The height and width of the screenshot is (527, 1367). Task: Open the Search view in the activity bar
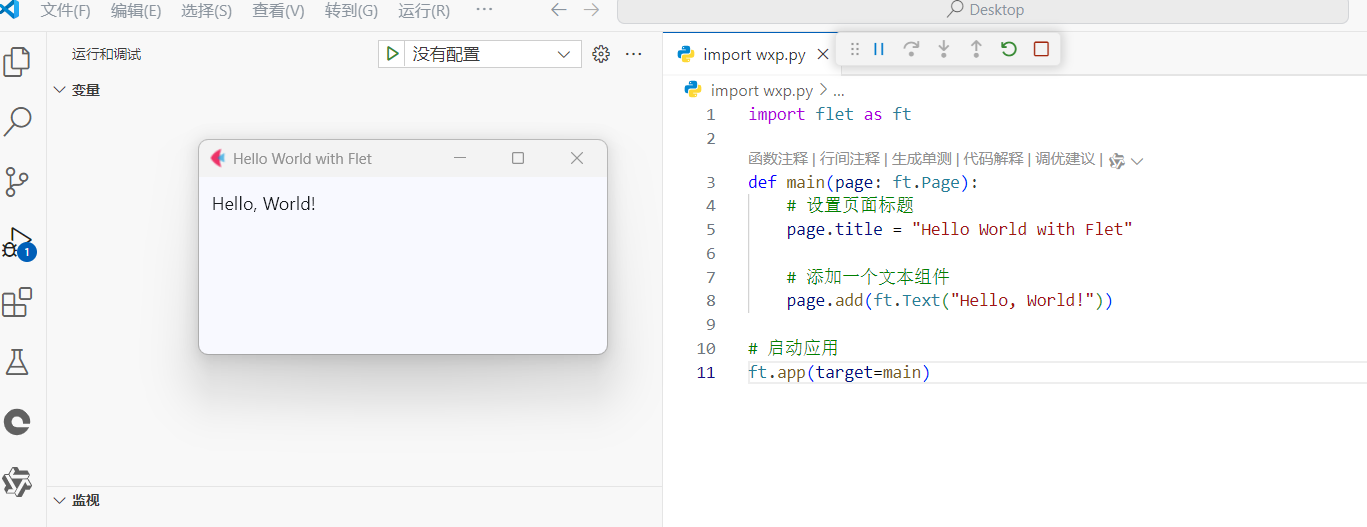coord(17,121)
